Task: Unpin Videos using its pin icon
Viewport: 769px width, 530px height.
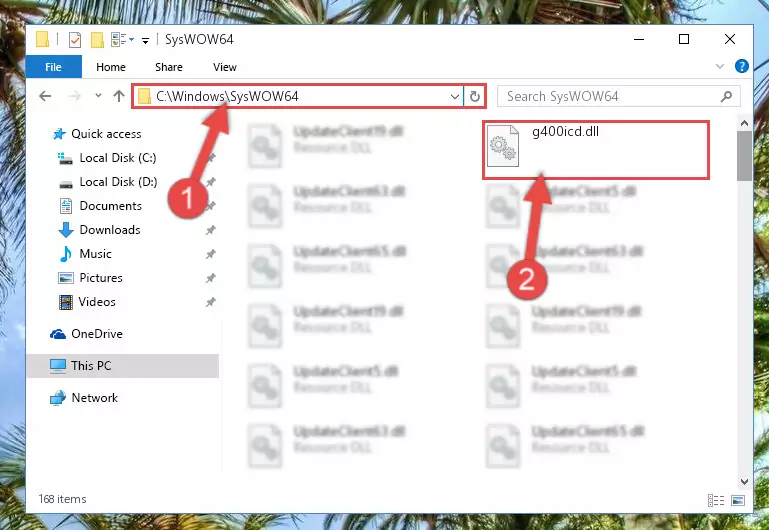Action: click(210, 302)
